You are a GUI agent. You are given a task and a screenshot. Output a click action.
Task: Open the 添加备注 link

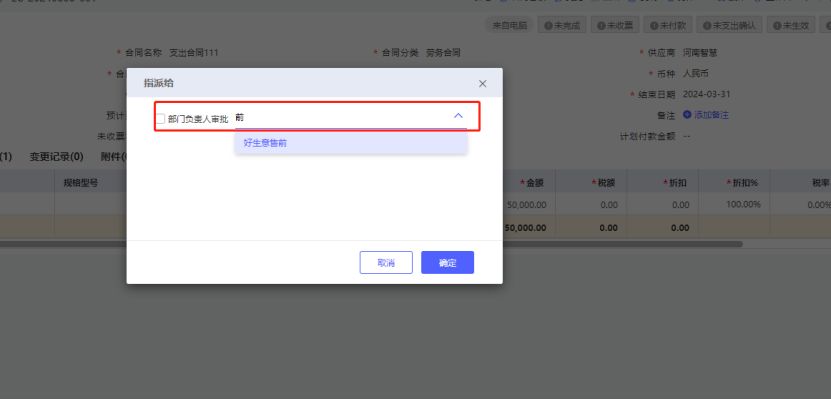711,115
